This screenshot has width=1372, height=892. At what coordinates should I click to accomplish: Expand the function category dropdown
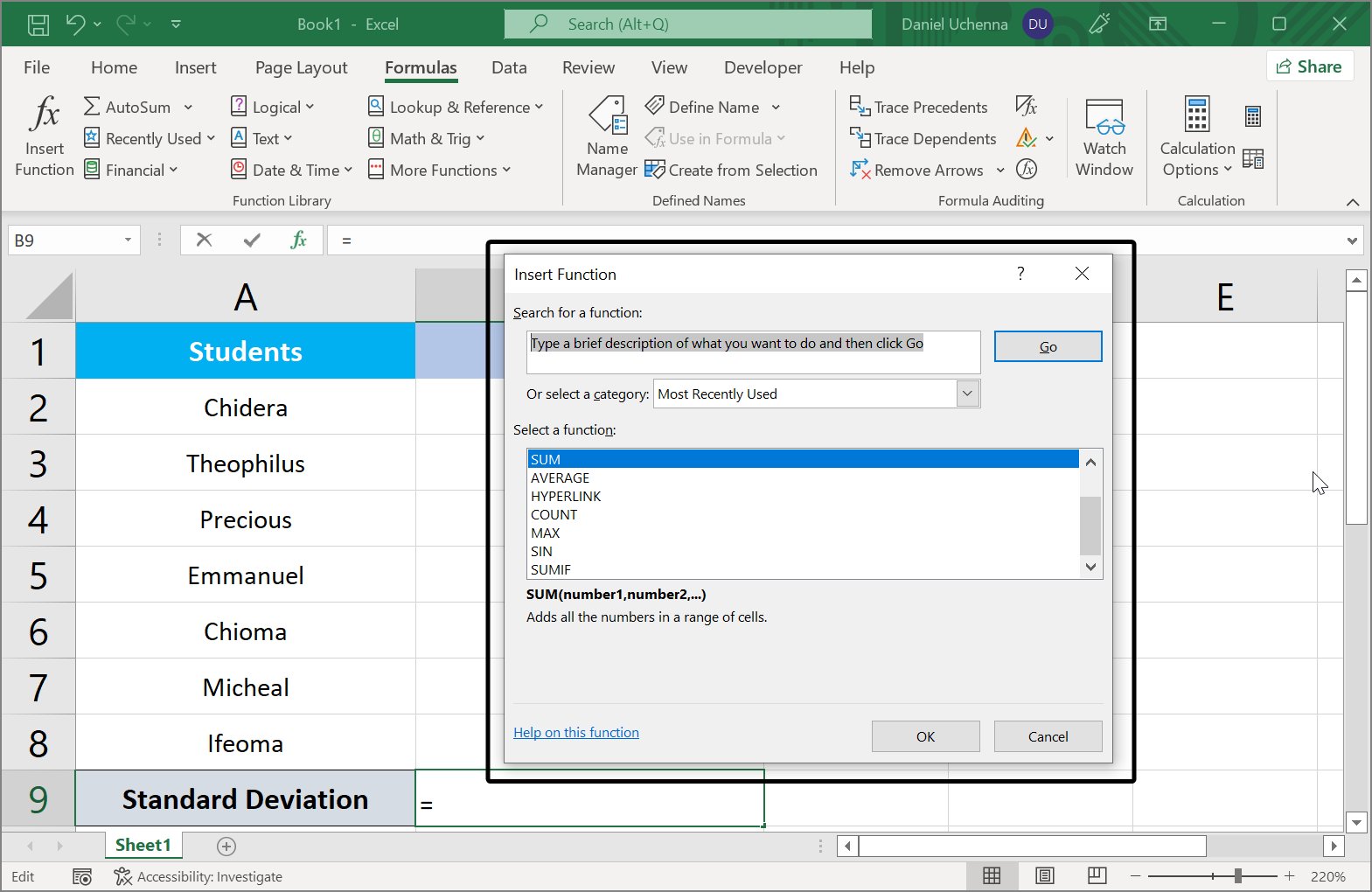(967, 394)
